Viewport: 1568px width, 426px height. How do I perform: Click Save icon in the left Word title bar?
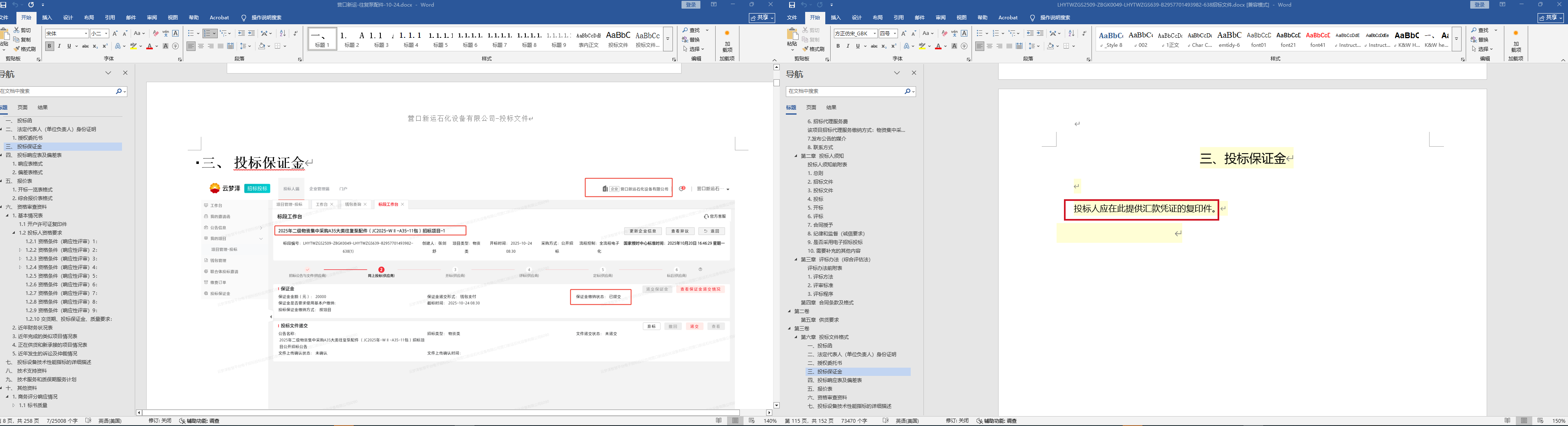point(3,5)
